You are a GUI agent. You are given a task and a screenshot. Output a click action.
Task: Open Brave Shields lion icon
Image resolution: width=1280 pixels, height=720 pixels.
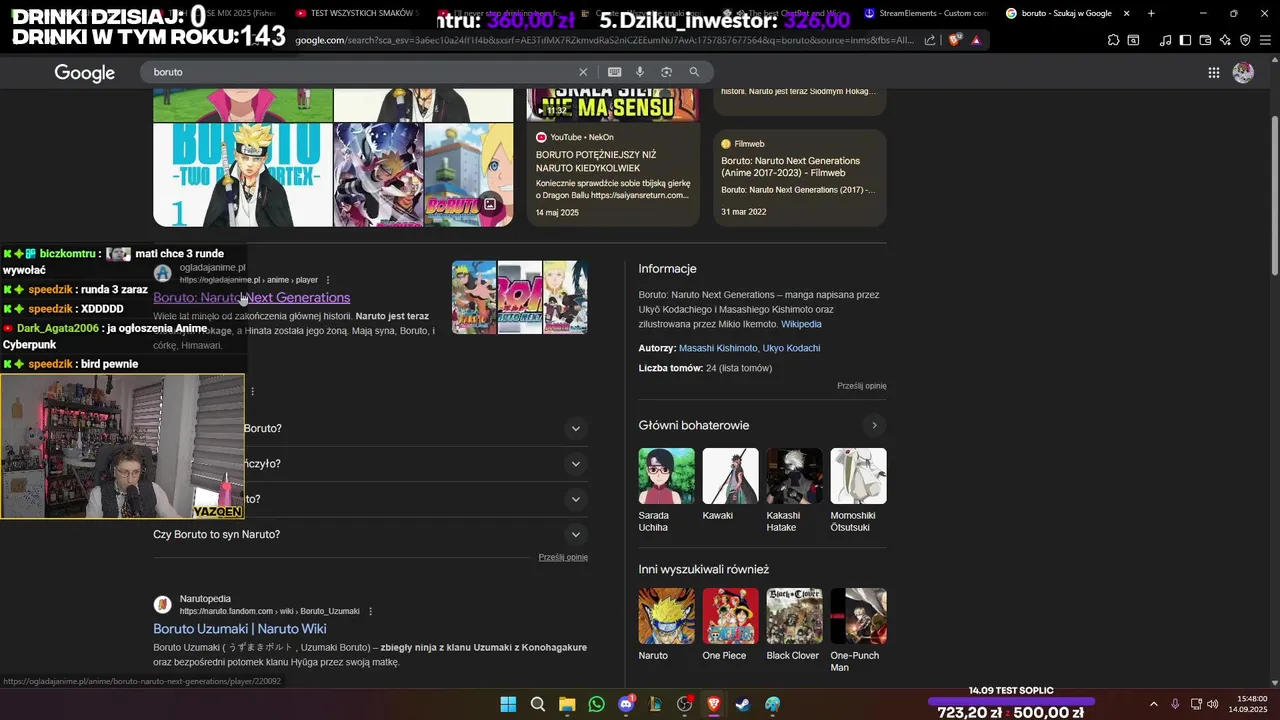[954, 40]
